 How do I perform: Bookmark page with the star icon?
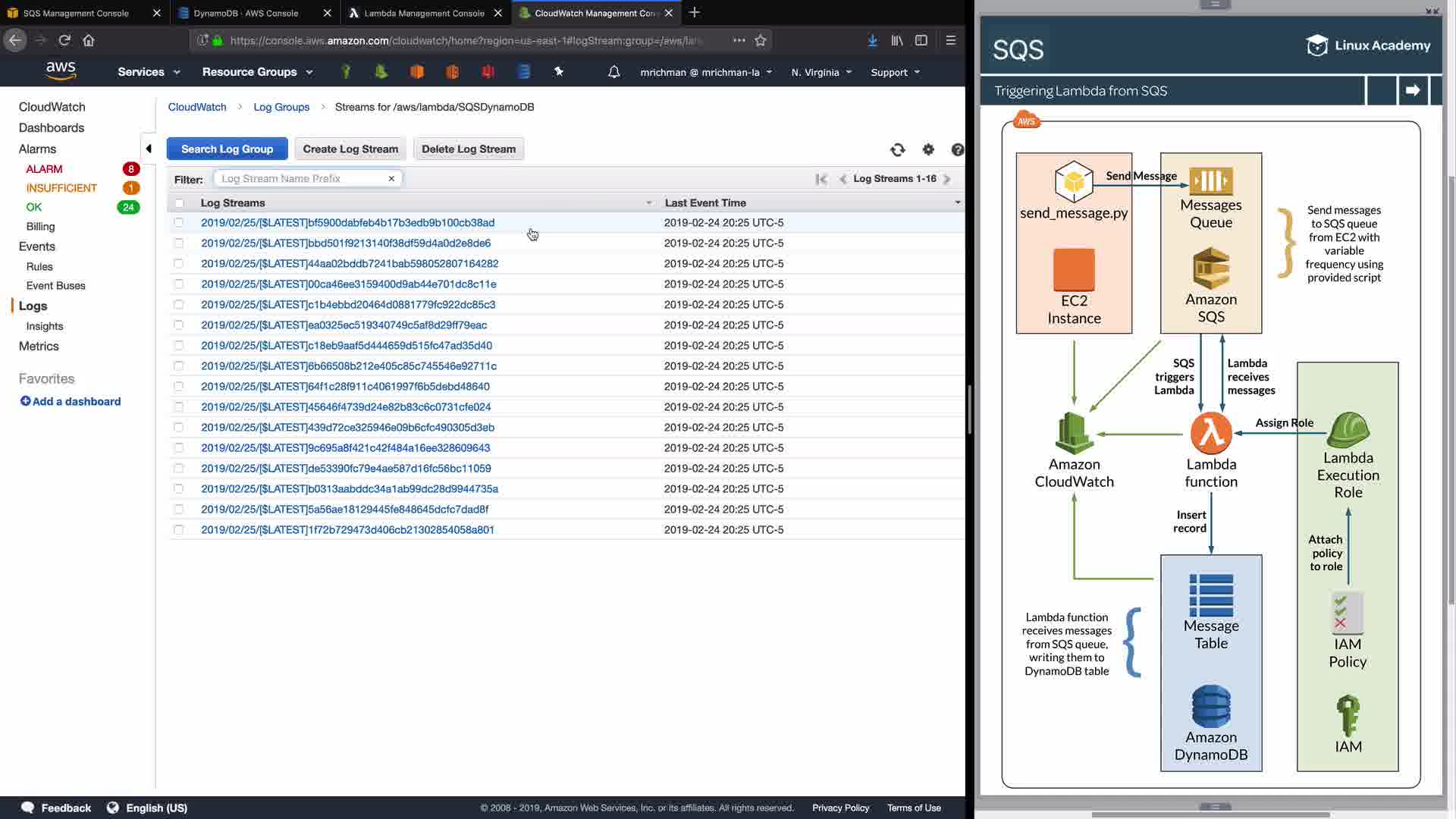click(761, 40)
